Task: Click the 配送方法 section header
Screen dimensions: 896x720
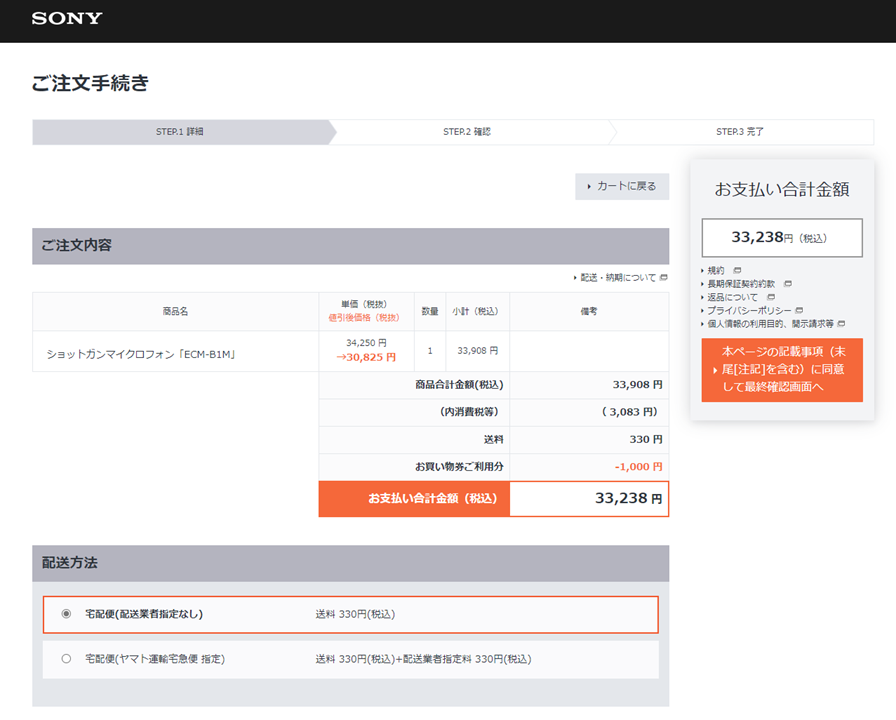Action: pos(351,563)
